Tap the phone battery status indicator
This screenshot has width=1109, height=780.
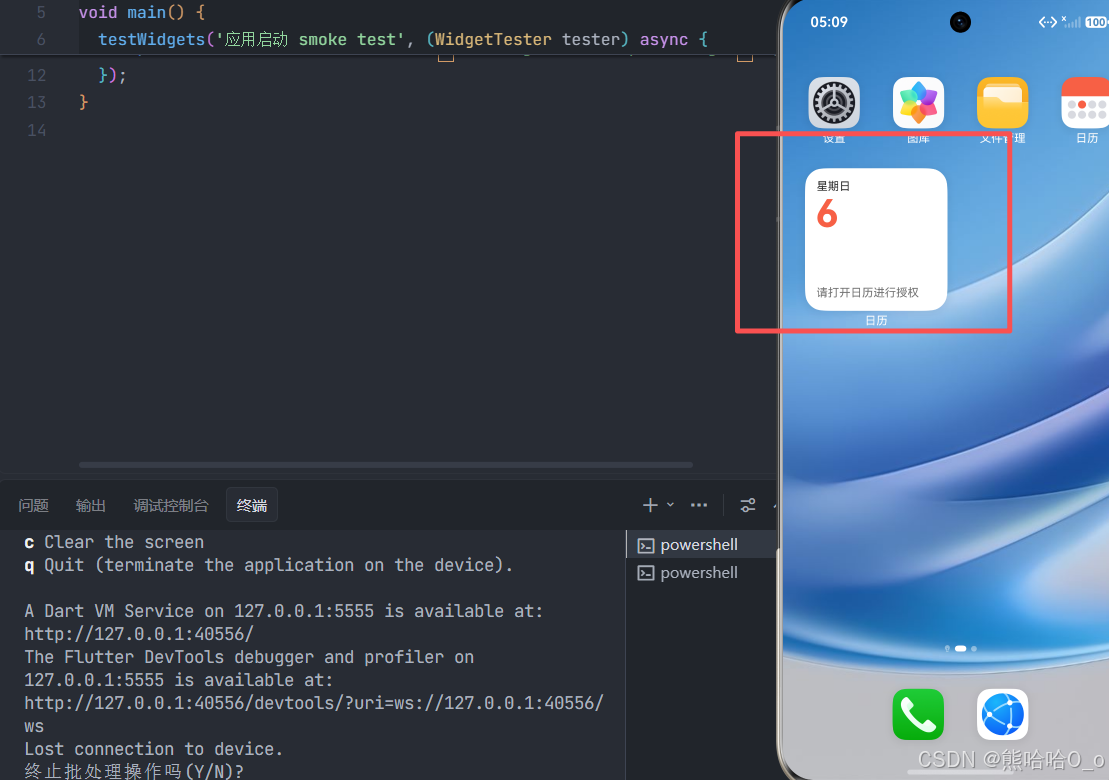click(x=1096, y=23)
